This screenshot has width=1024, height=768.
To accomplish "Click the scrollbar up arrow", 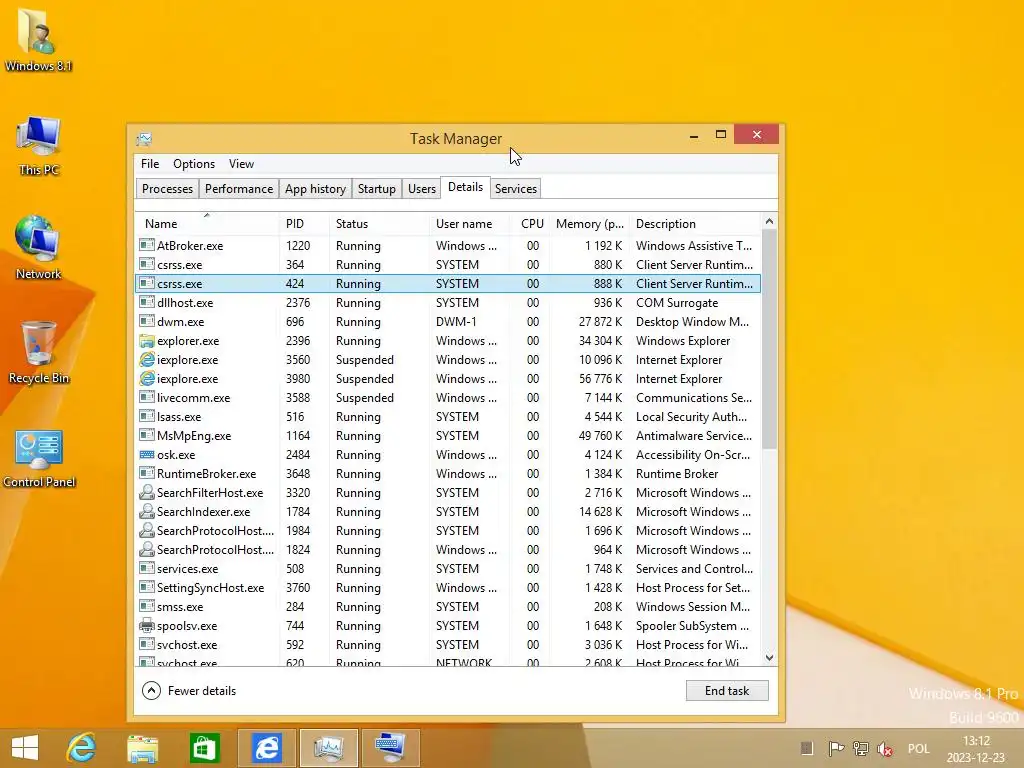I will point(769,221).
